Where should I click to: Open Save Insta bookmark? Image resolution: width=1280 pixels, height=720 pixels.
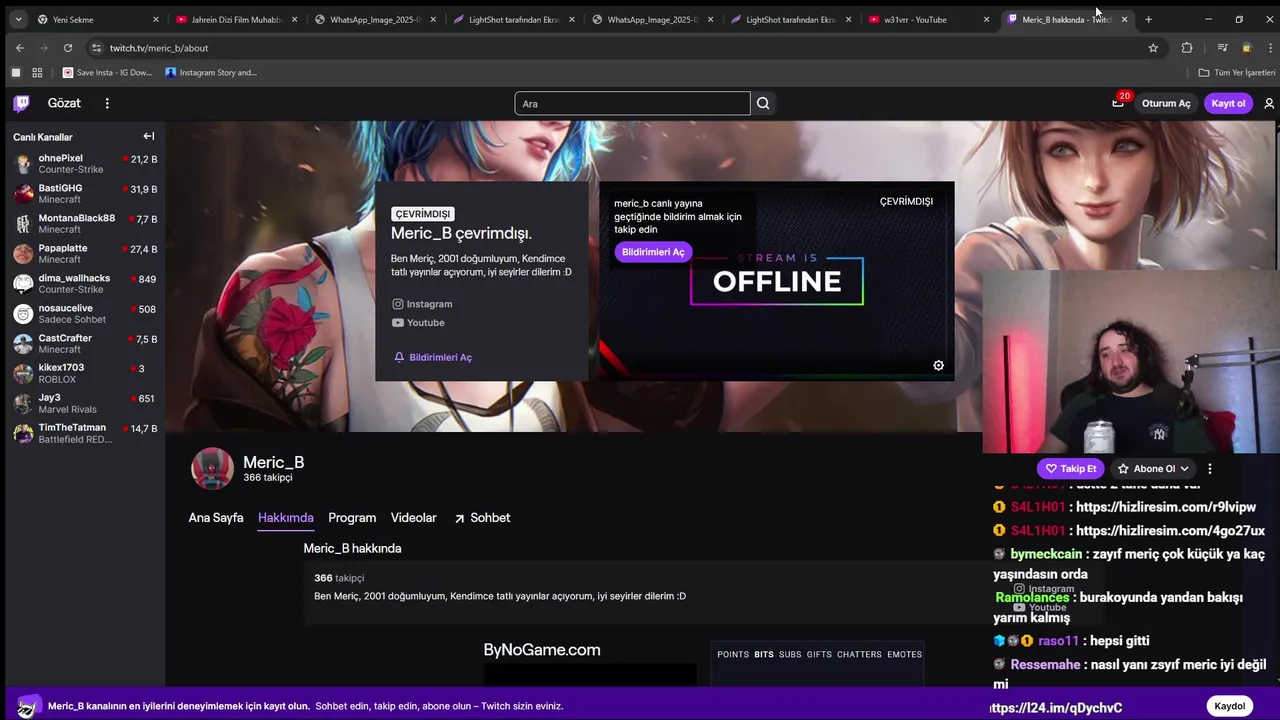tap(108, 72)
